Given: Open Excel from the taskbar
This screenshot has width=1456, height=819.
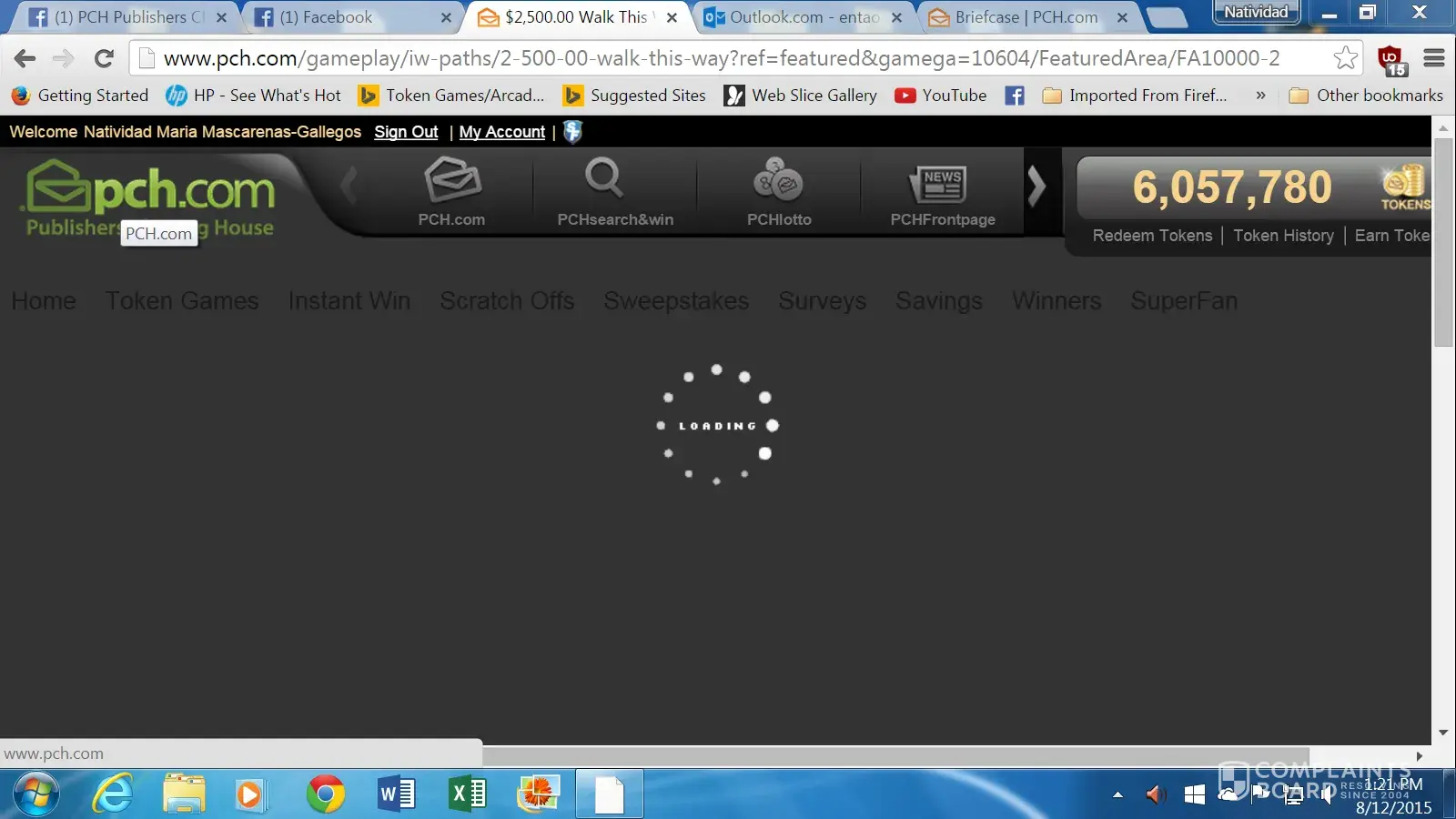Looking at the screenshot, I should [468, 794].
